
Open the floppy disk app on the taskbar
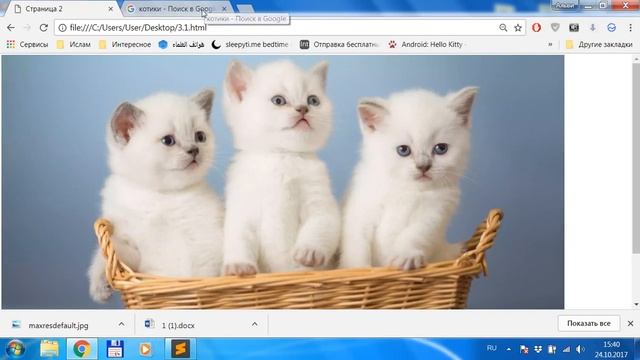tap(115, 349)
